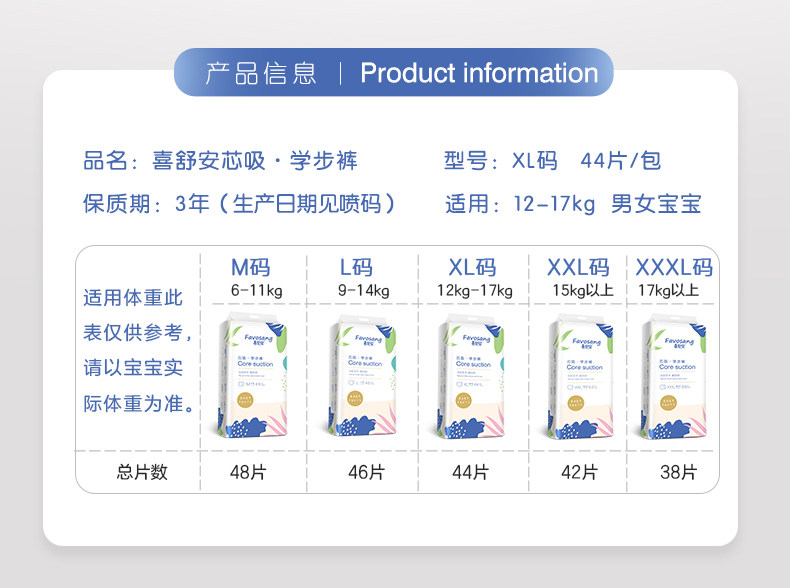Click the L码 diaper package image
Screen dimensions: 790x588
362,376
